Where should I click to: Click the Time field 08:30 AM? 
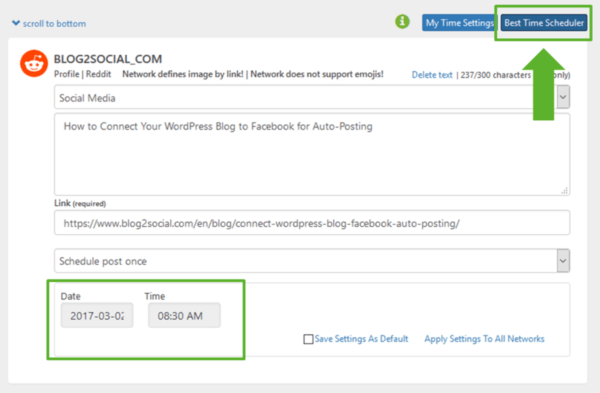pyautogui.click(x=184, y=316)
